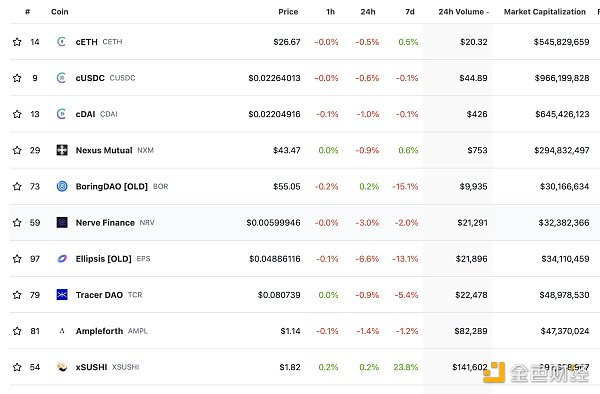Open the Tracer DAO coin link
The width and height of the screenshot is (600, 394).
tap(99, 295)
